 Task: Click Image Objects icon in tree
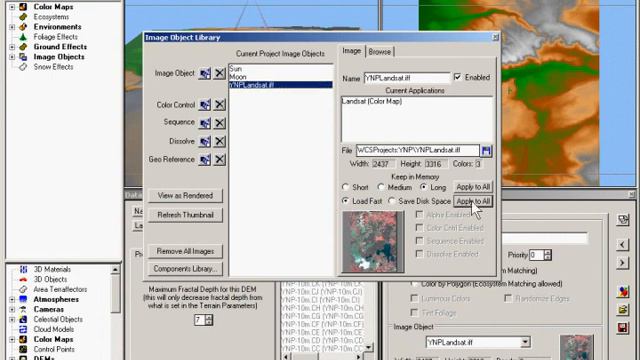point(23,57)
